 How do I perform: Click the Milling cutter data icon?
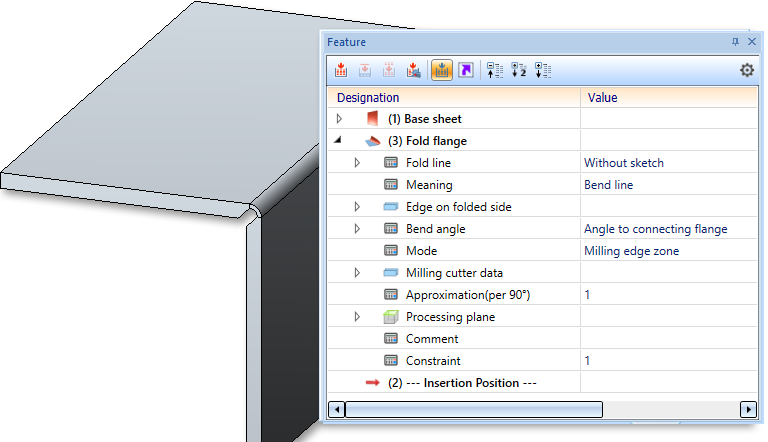(390, 272)
